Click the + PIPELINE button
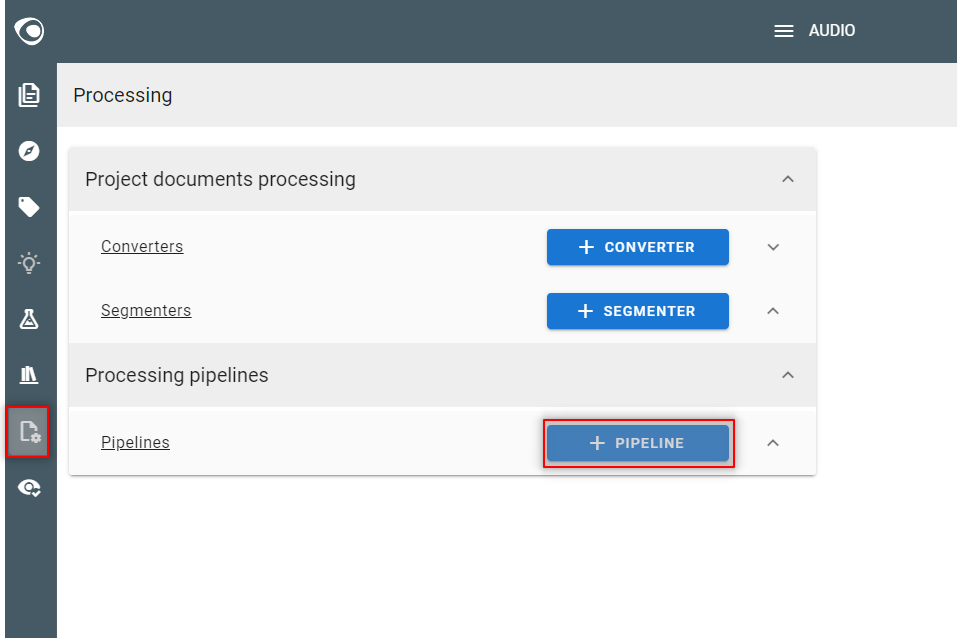This screenshot has height=638, width=957. pyautogui.click(x=638, y=443)
